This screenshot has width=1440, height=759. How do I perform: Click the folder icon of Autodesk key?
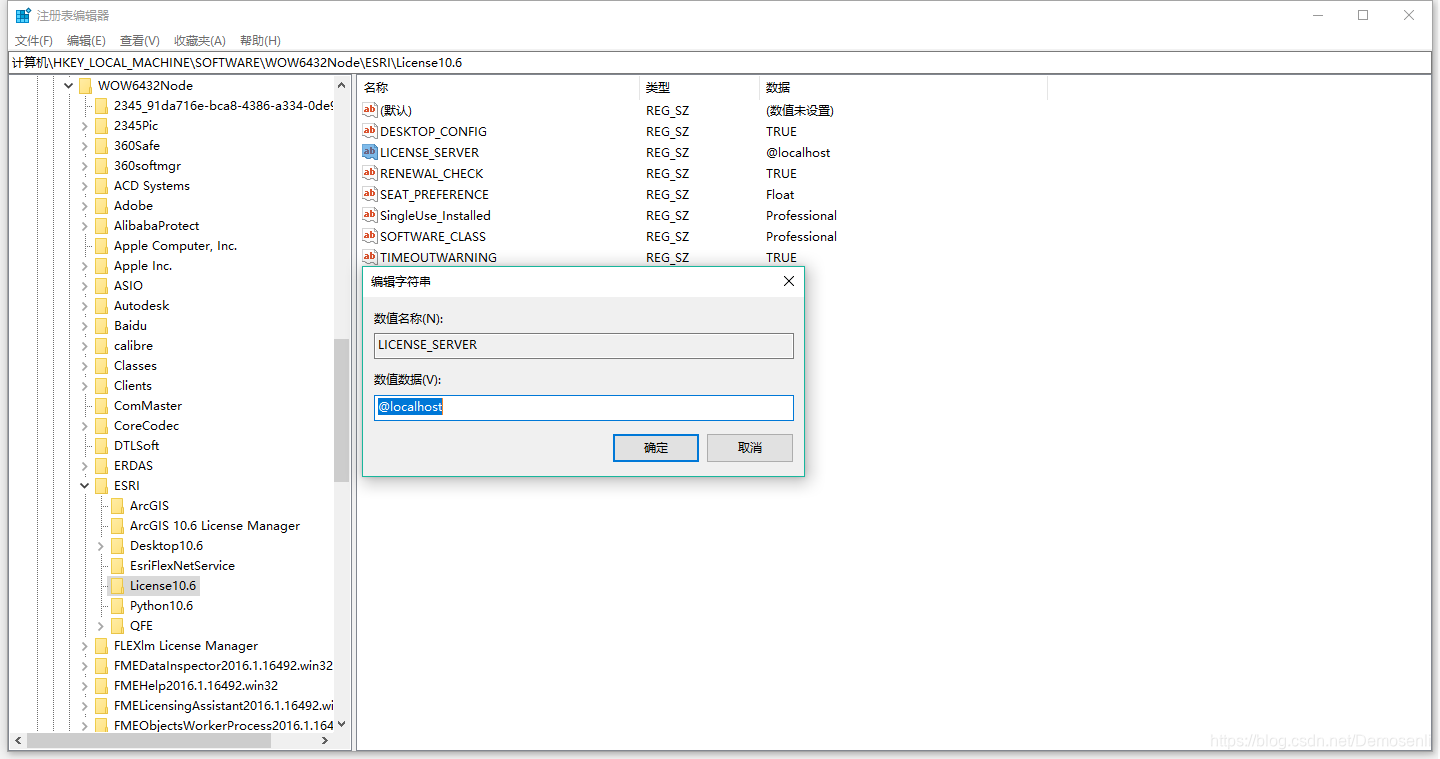click(101, 305)
